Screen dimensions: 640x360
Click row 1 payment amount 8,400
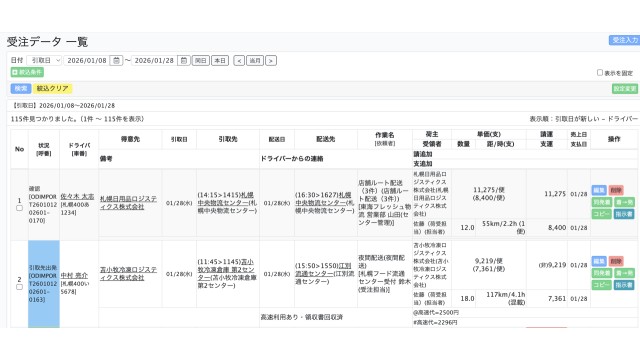point(557,228)
